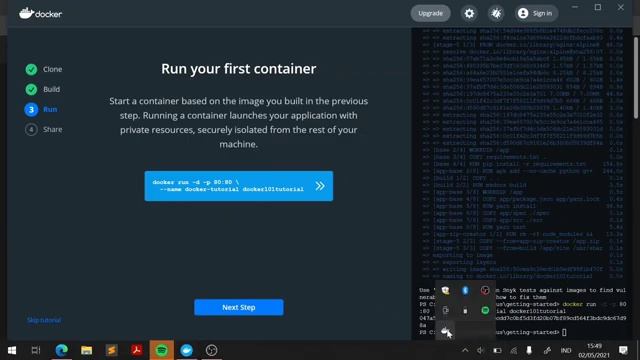Click the Bluetooth icon in tray popup

465,290
